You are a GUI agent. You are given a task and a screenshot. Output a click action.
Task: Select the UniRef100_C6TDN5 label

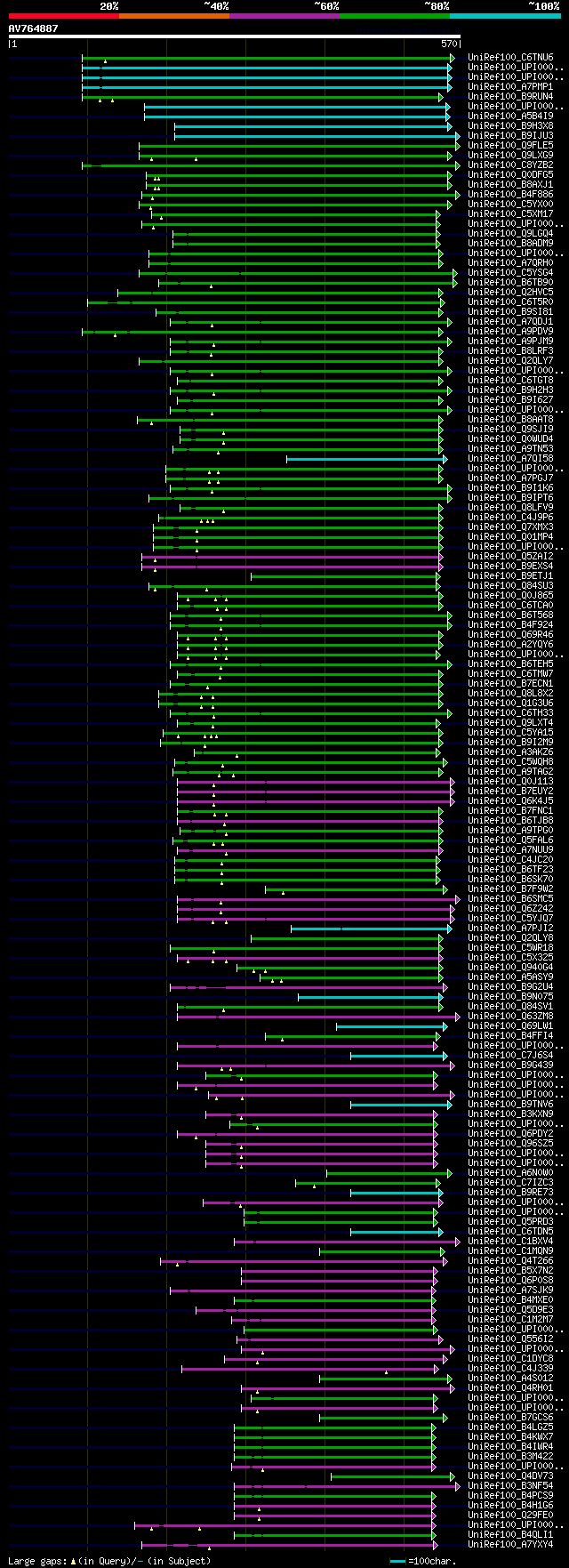[510, 1231]
